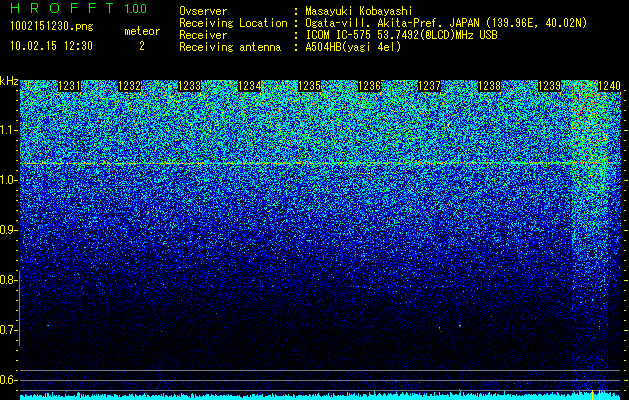629x400 pixels.
Task: Click receiver text ICOM IC-575 53.7492 MHz USB
Action: tap(401, 35)
